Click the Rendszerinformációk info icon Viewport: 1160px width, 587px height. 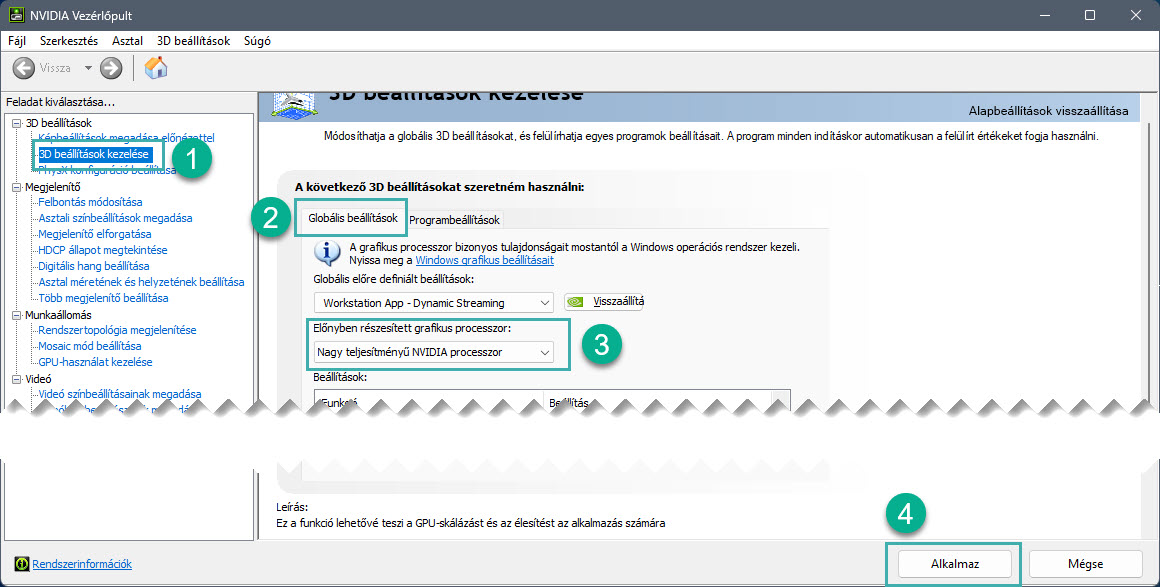pyautogui.click(x=22, y=564)
